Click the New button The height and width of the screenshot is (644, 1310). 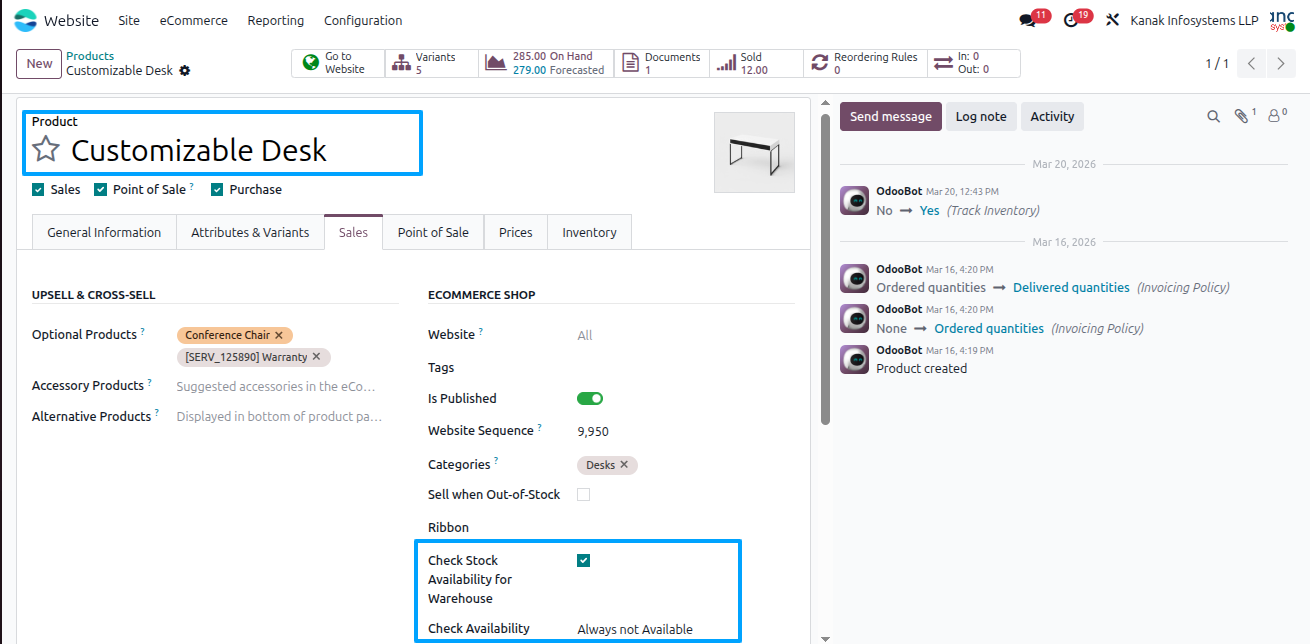(x=39, y=64)
